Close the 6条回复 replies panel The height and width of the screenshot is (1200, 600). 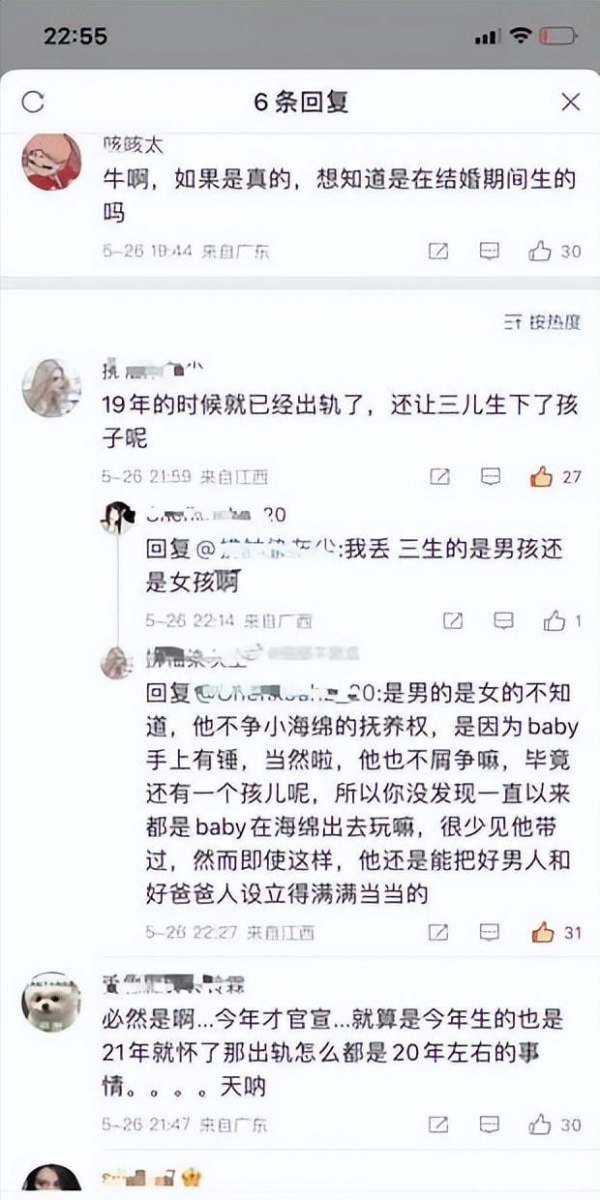pos(570,102)
